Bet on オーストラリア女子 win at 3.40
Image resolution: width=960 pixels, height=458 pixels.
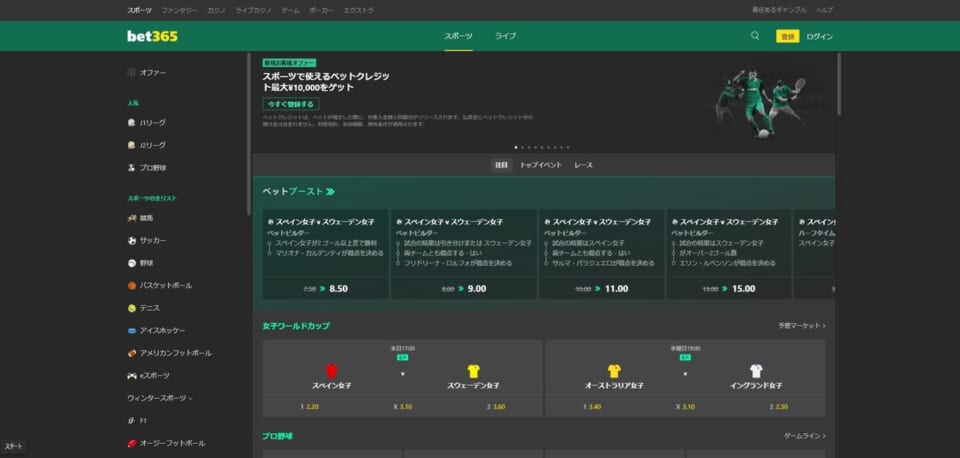(592, 406)
